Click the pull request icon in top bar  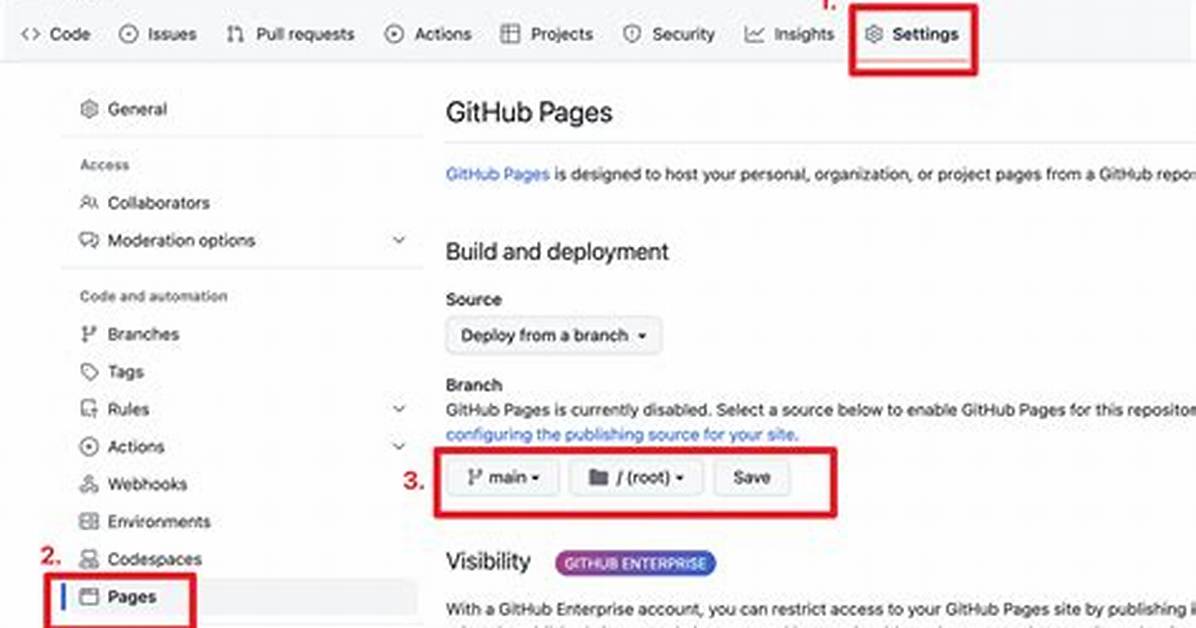(x=236, y=34)
